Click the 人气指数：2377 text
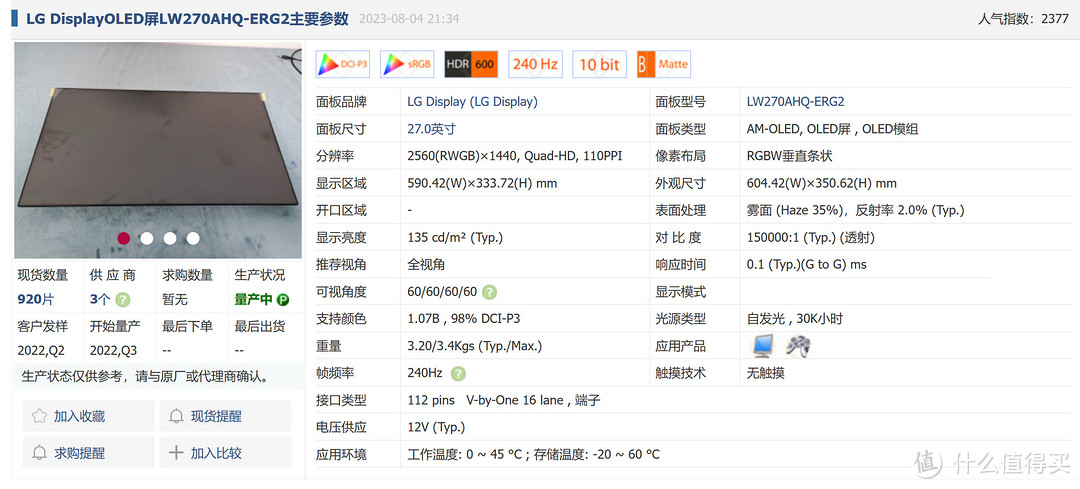 1024,19
